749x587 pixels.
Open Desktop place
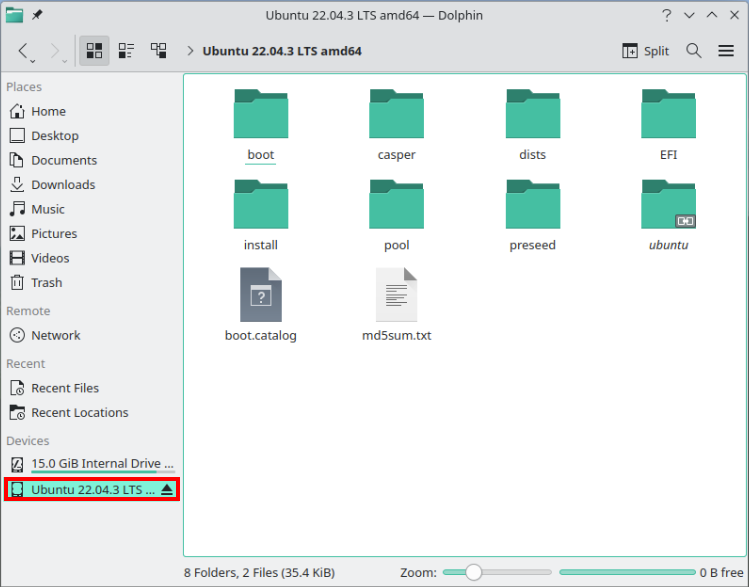point(90,136)
